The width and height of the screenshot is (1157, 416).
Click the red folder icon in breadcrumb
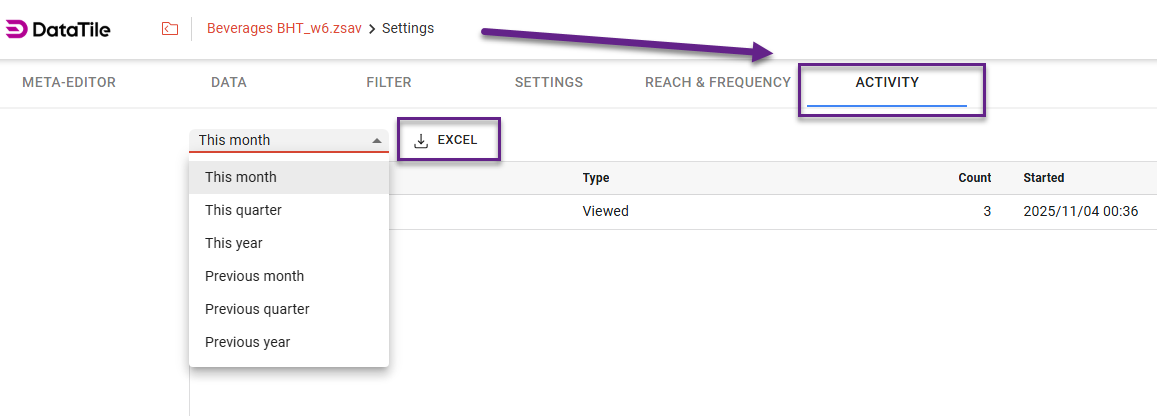(x=169, y=29)
